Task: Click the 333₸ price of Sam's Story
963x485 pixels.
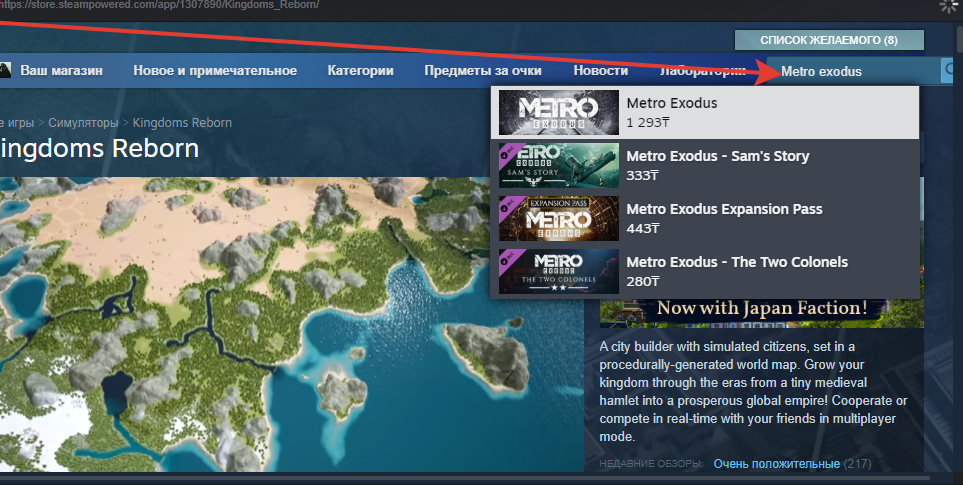Action: [x=642, y=176]
